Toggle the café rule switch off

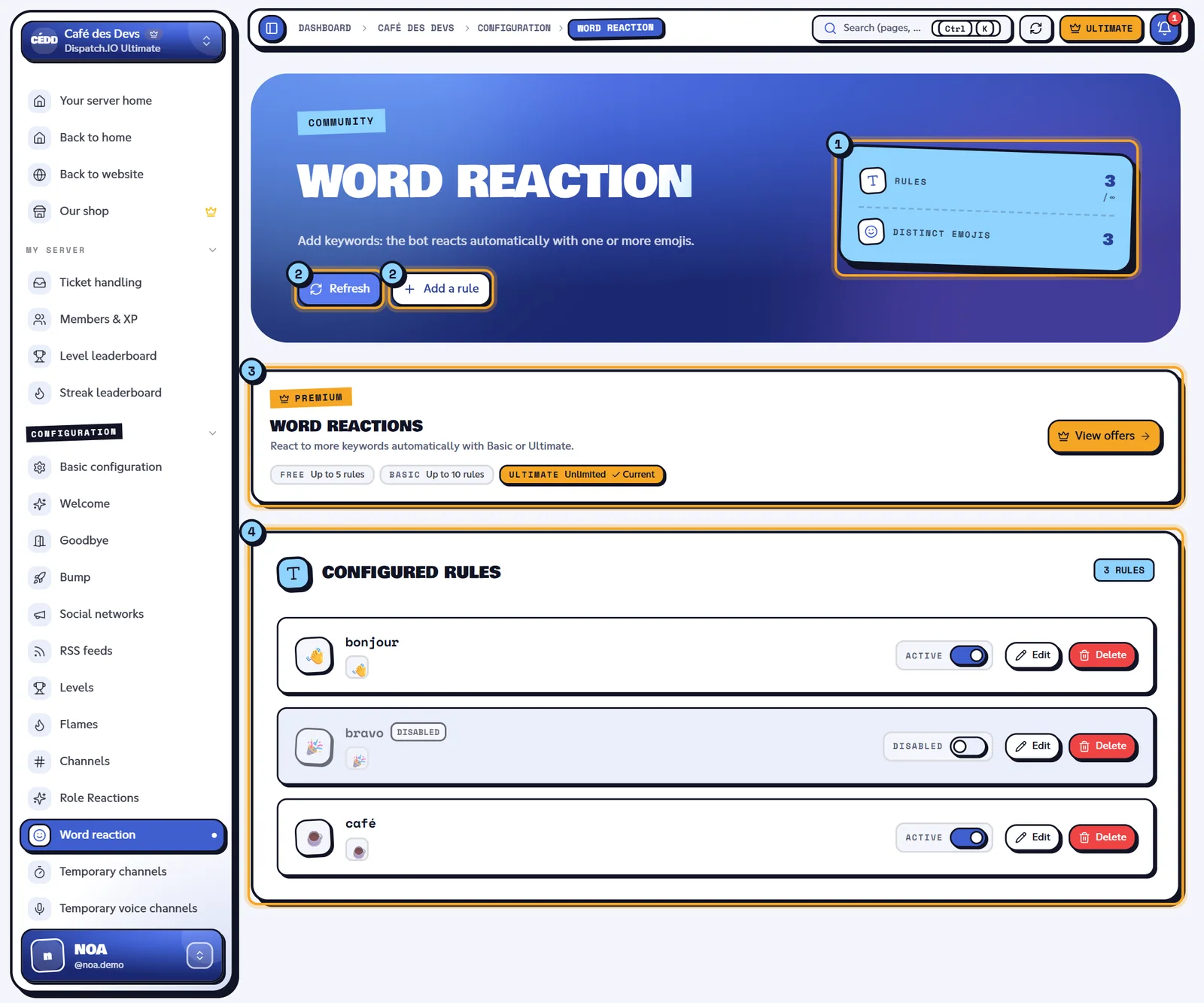tap(968, 837)
